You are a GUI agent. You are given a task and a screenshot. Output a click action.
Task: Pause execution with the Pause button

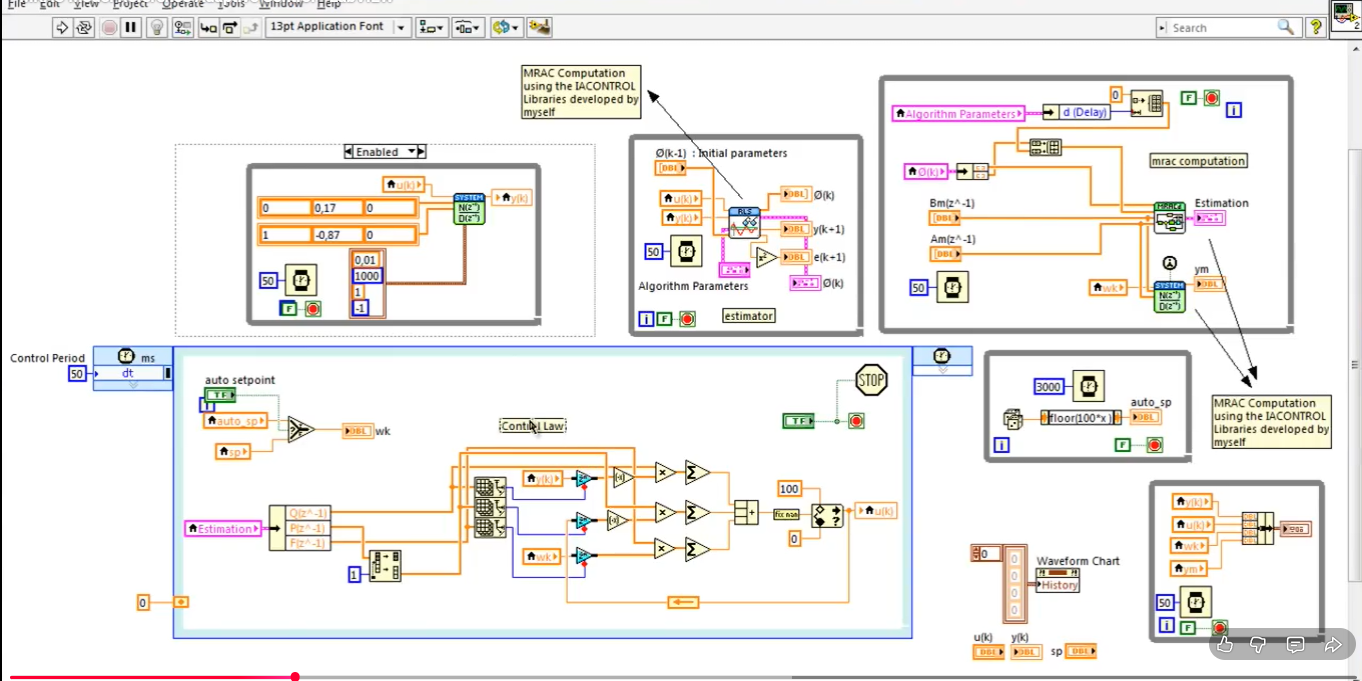point(131,27)
